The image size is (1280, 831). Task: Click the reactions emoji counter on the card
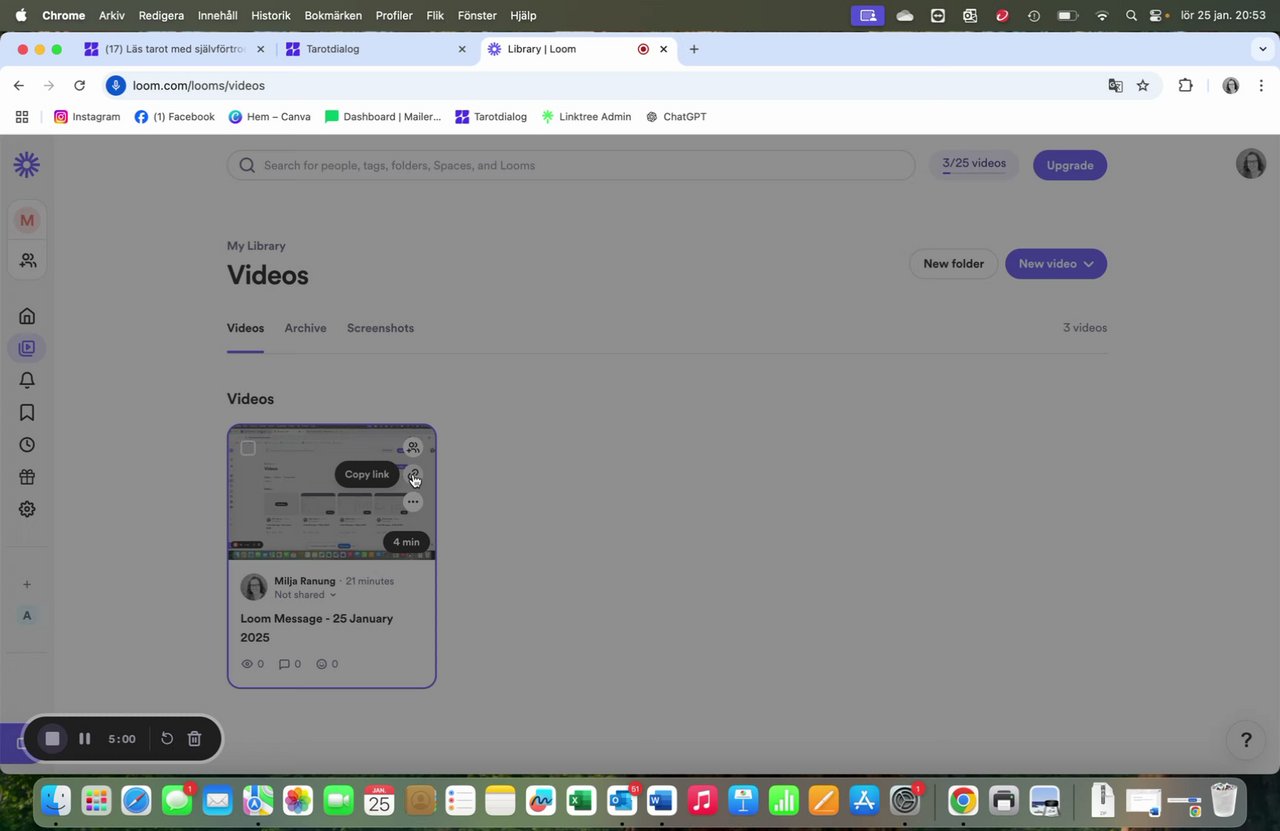click(327, 664)
